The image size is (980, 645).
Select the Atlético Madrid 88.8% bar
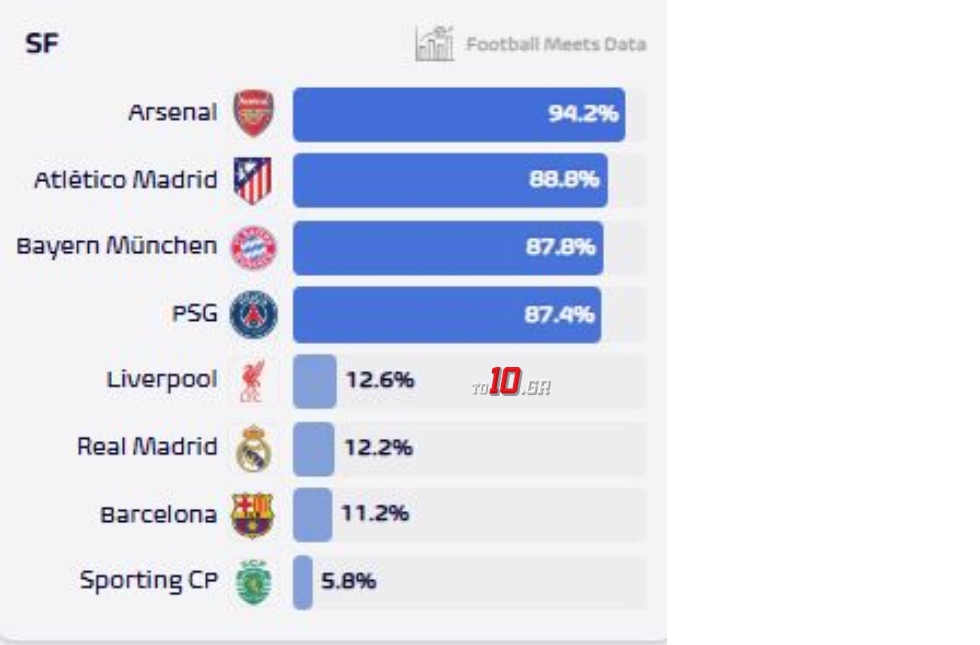tap(449, 181)
